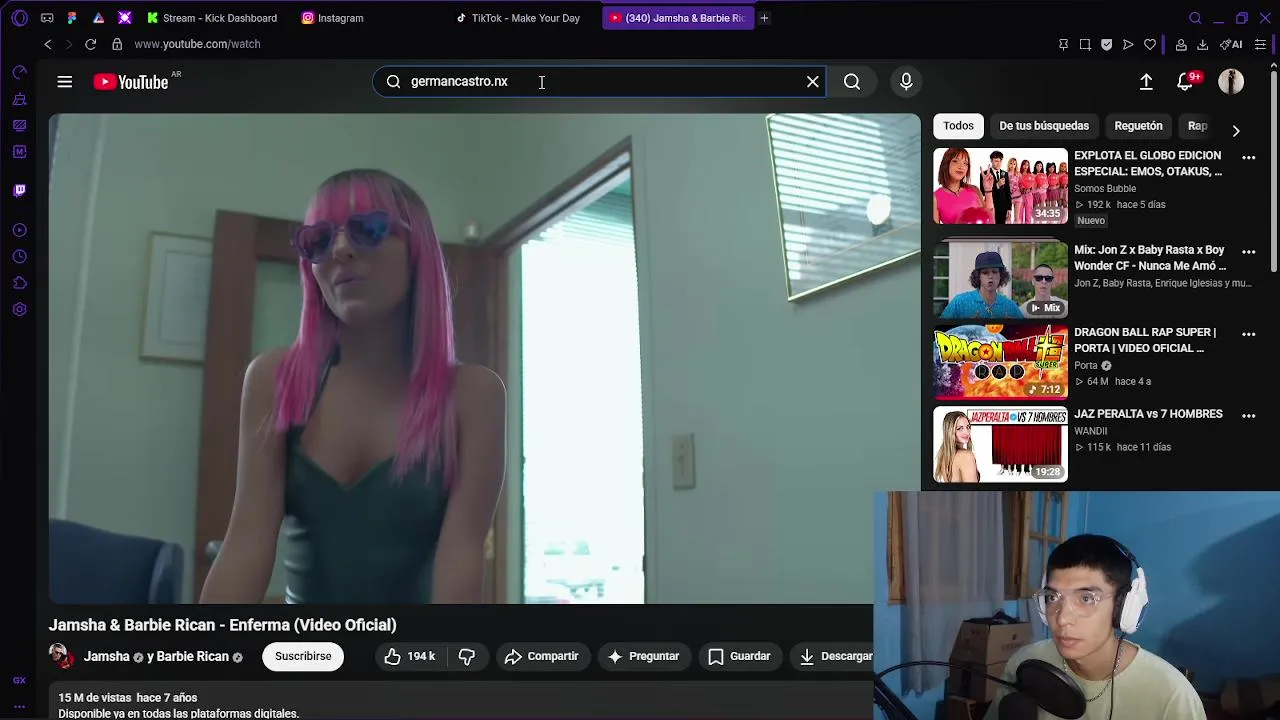Open the YouTube account avatar menu

1231,82
